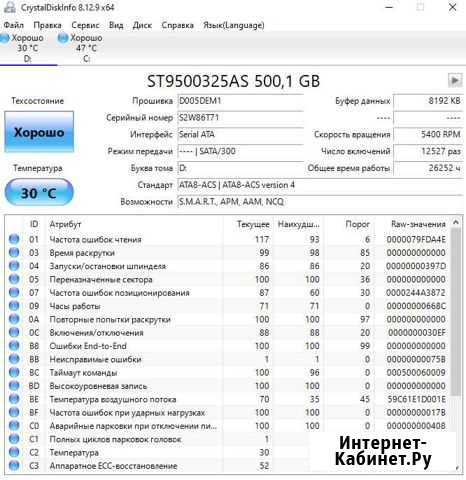Open the Файл menu

click(x=14, y=25)
